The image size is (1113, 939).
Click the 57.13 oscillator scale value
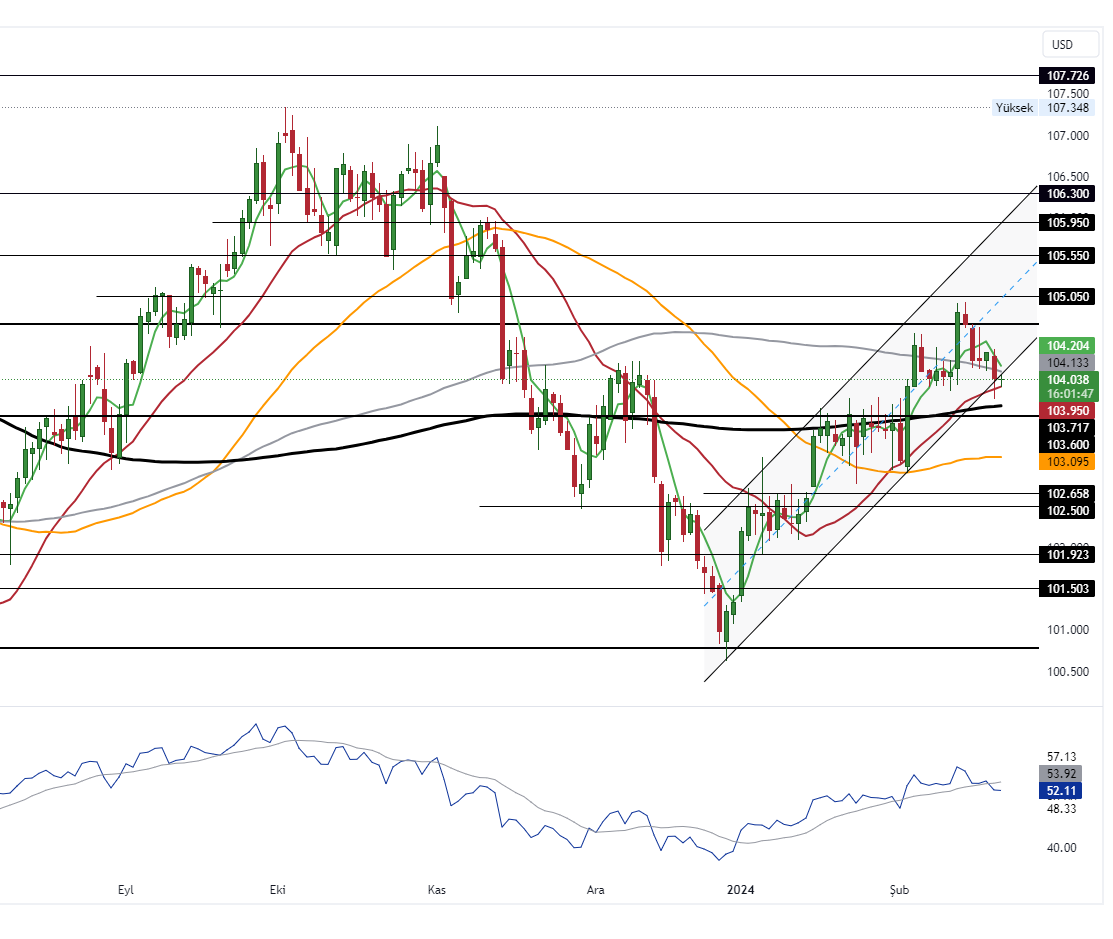1061,757
